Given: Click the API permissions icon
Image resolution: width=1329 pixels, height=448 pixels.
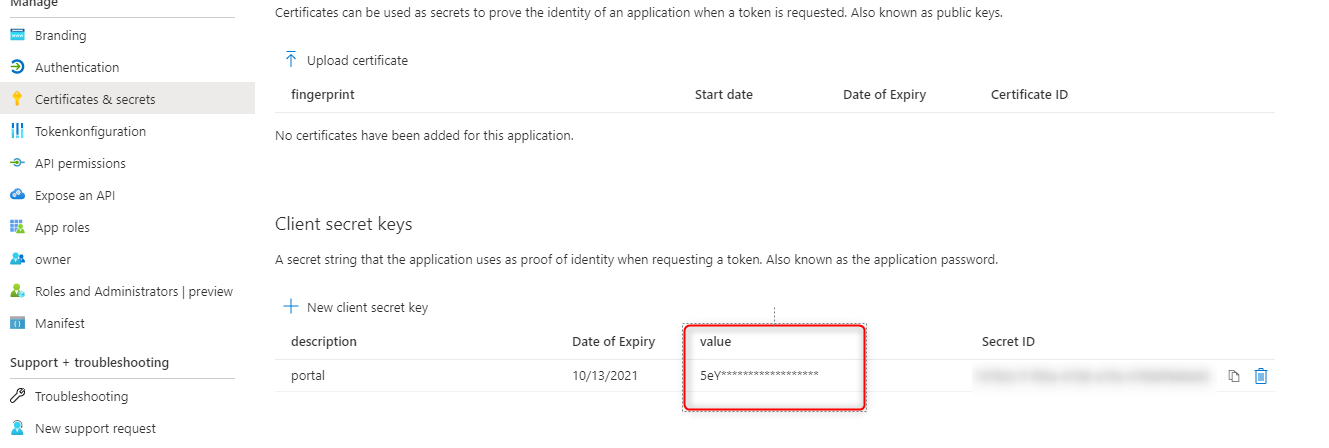Looking at the screenshot, I should tap(17, 163).
